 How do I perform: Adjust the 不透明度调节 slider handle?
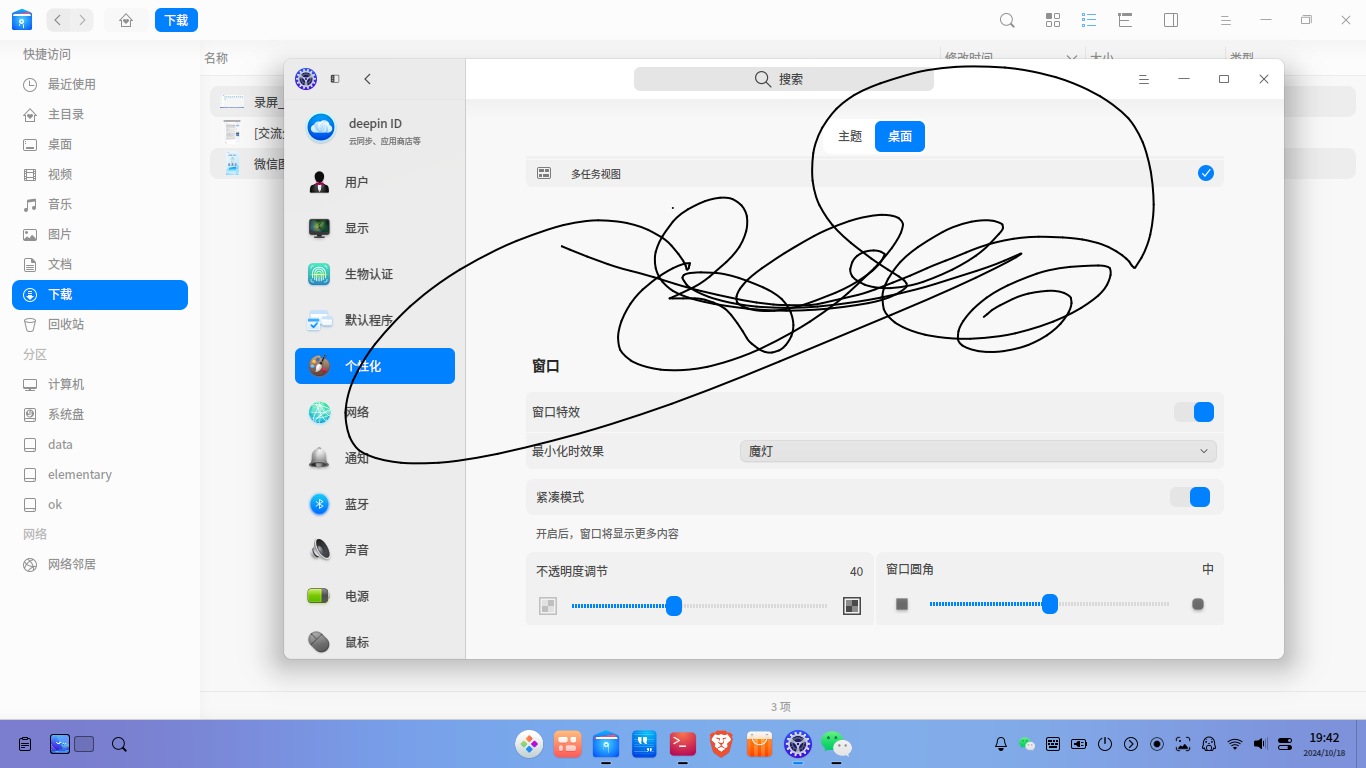[674, 606]
